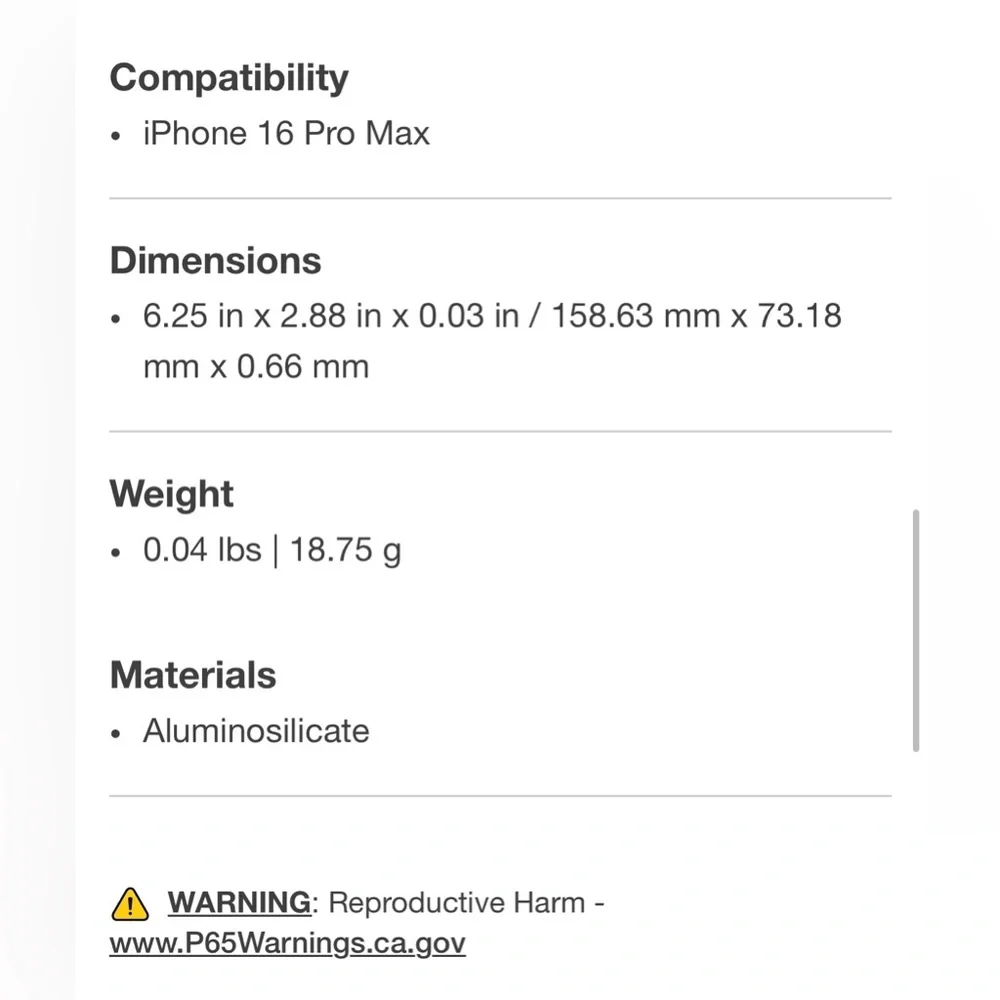Click the vertical scrollbar thumb
The image size is (1000, 1000).
(916, 630)
